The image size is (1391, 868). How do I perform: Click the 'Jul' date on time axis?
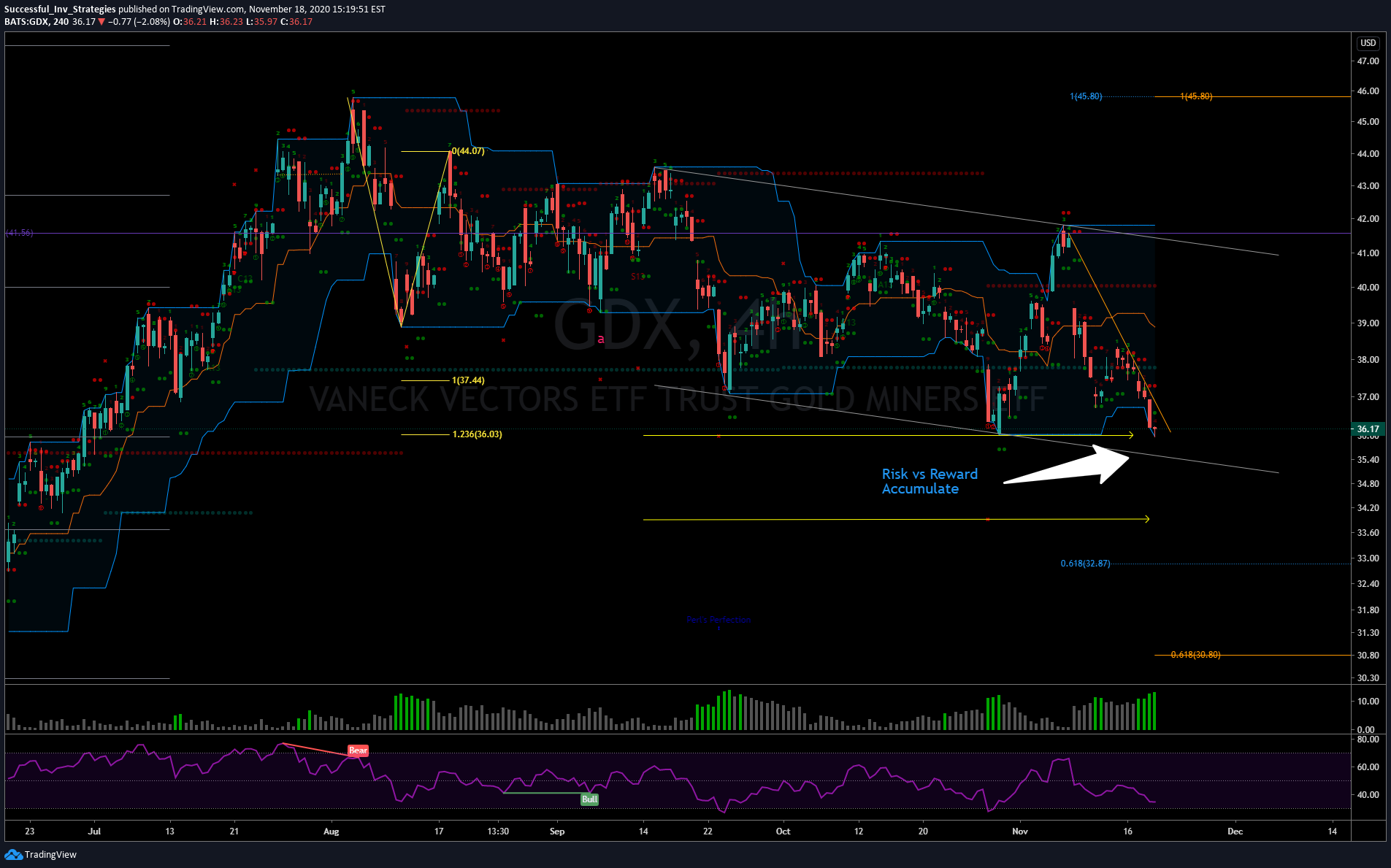94,831
